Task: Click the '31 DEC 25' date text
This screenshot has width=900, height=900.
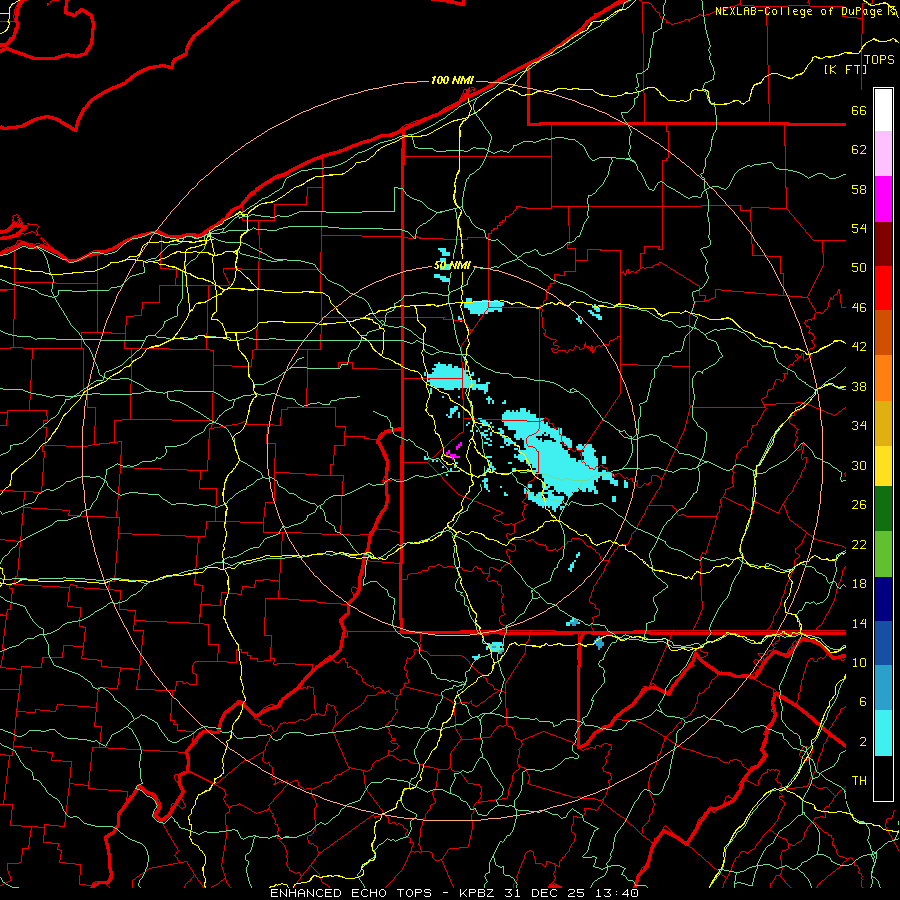Action: click(545, 893)
